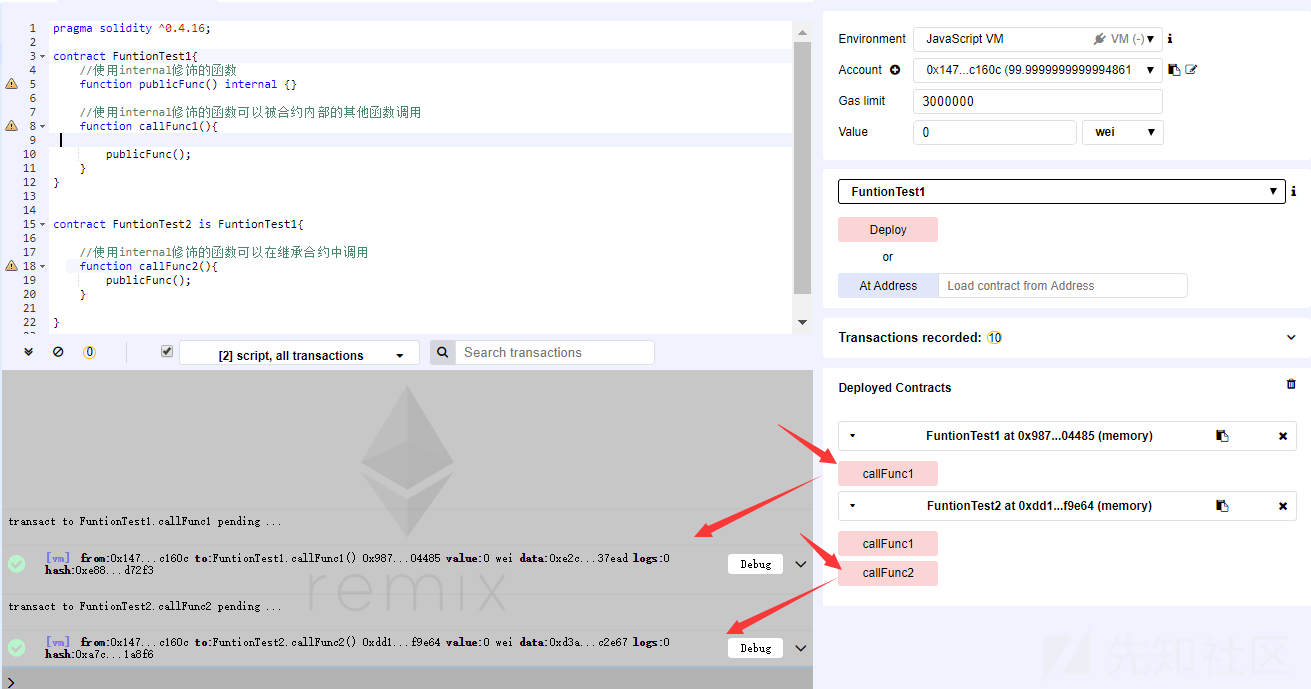
Task: Copy the FuntionTest1 deployed contract address
Action: [1222, 436]
